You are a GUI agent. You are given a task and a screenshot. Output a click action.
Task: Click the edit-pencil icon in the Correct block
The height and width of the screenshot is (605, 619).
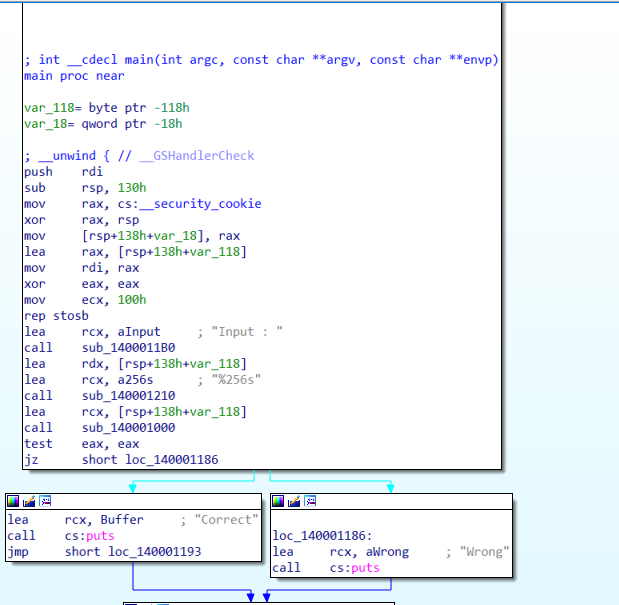point(29,501)
